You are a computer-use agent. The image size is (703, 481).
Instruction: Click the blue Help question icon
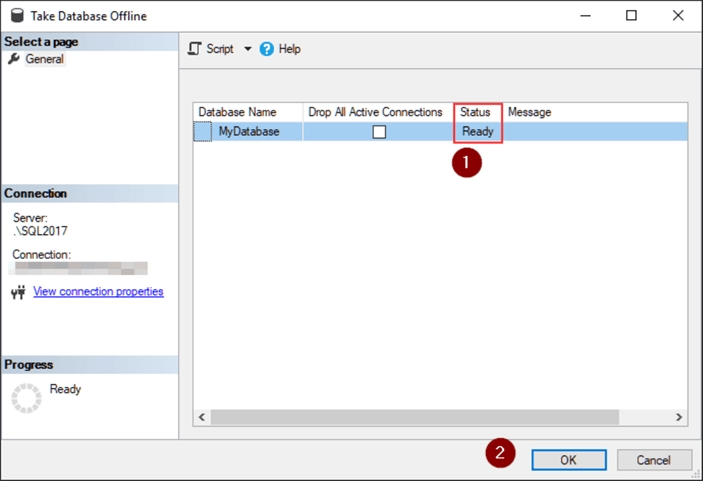point(267,48)
